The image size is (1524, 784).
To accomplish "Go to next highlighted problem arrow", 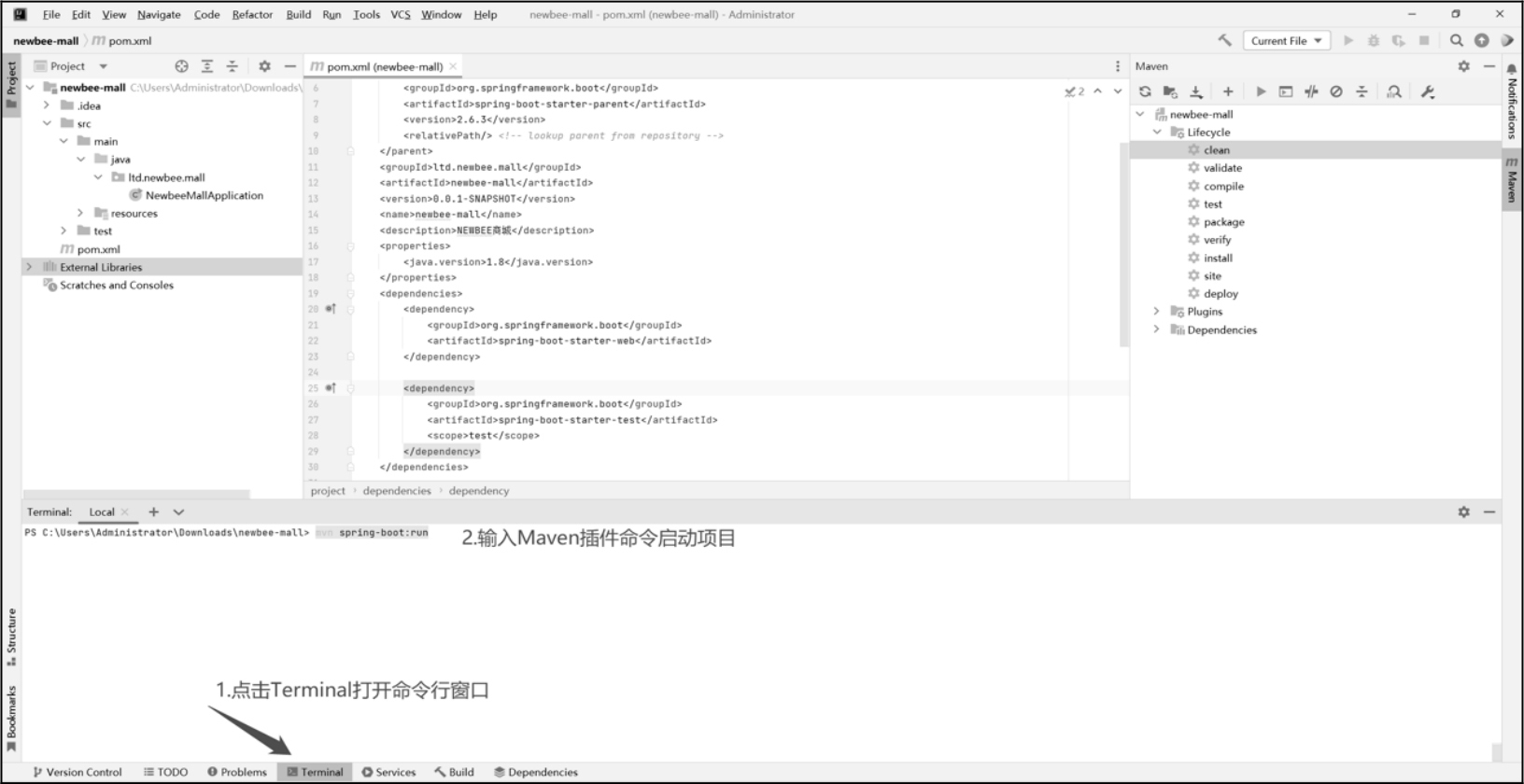I will click(x=1118, y=91).
